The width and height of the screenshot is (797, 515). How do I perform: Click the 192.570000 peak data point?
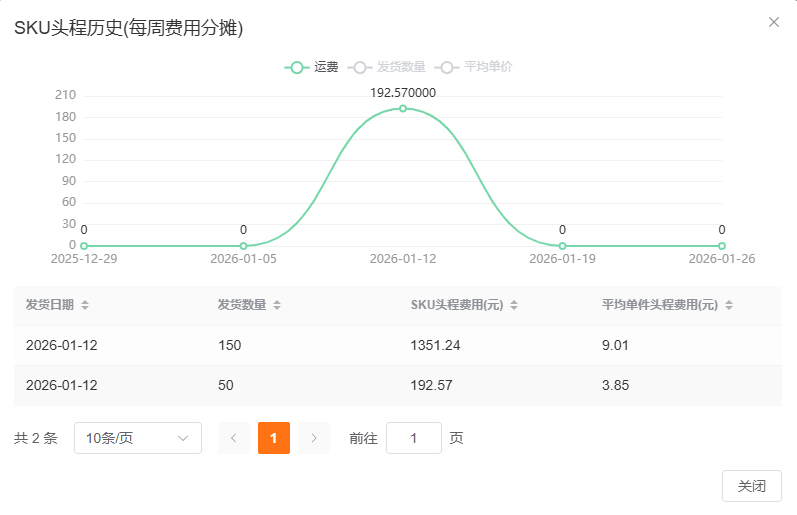coord(403,109)
